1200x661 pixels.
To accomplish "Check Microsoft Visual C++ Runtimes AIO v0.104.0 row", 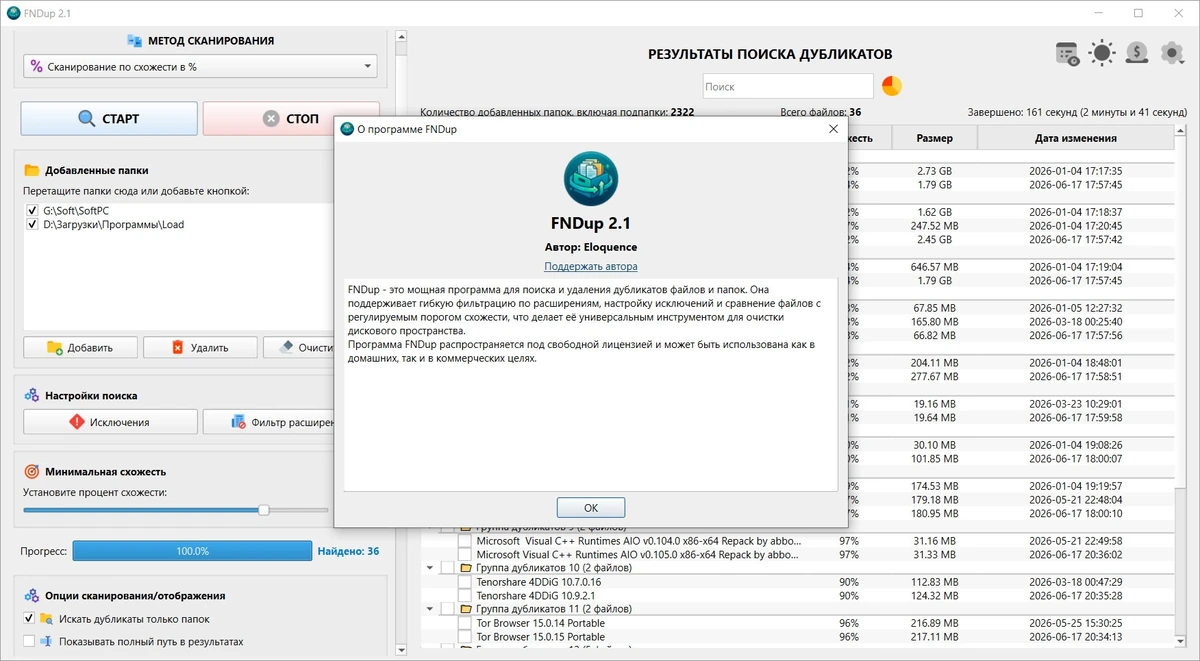I will tap(464, 541).
